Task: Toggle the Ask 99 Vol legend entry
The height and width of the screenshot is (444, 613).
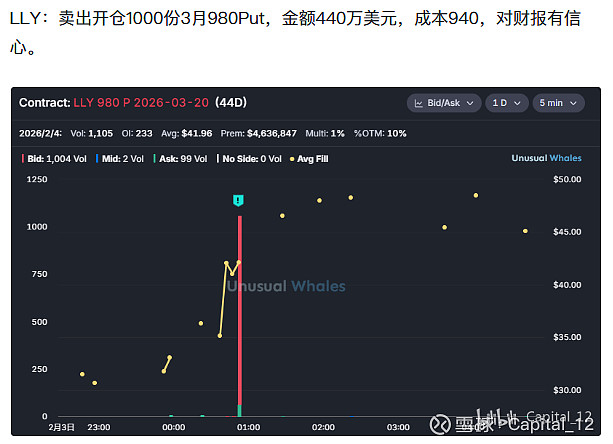Action: (180, 159)
